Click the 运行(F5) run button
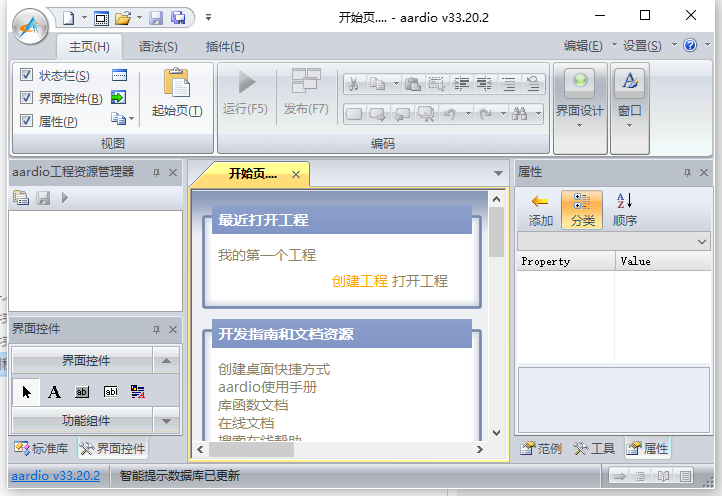 coord(245,93)
